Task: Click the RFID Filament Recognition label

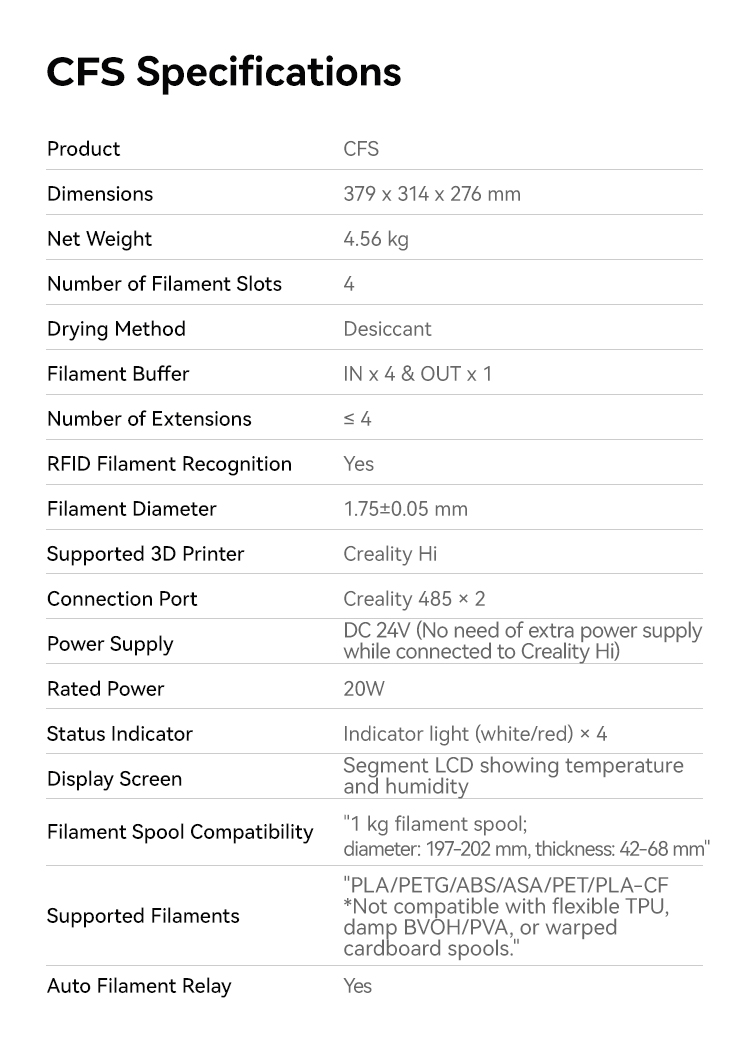Action: click(169, 464)
